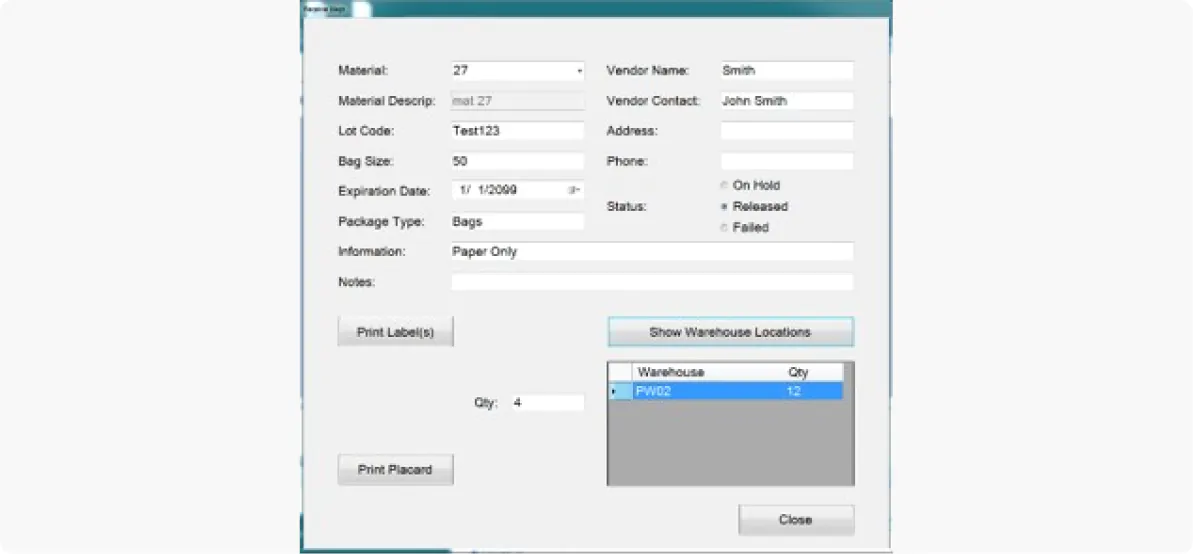The height and width of the screenshot is (554, 1193).
Task: Click the Print Label(s) button
Action: coord(395,332)
